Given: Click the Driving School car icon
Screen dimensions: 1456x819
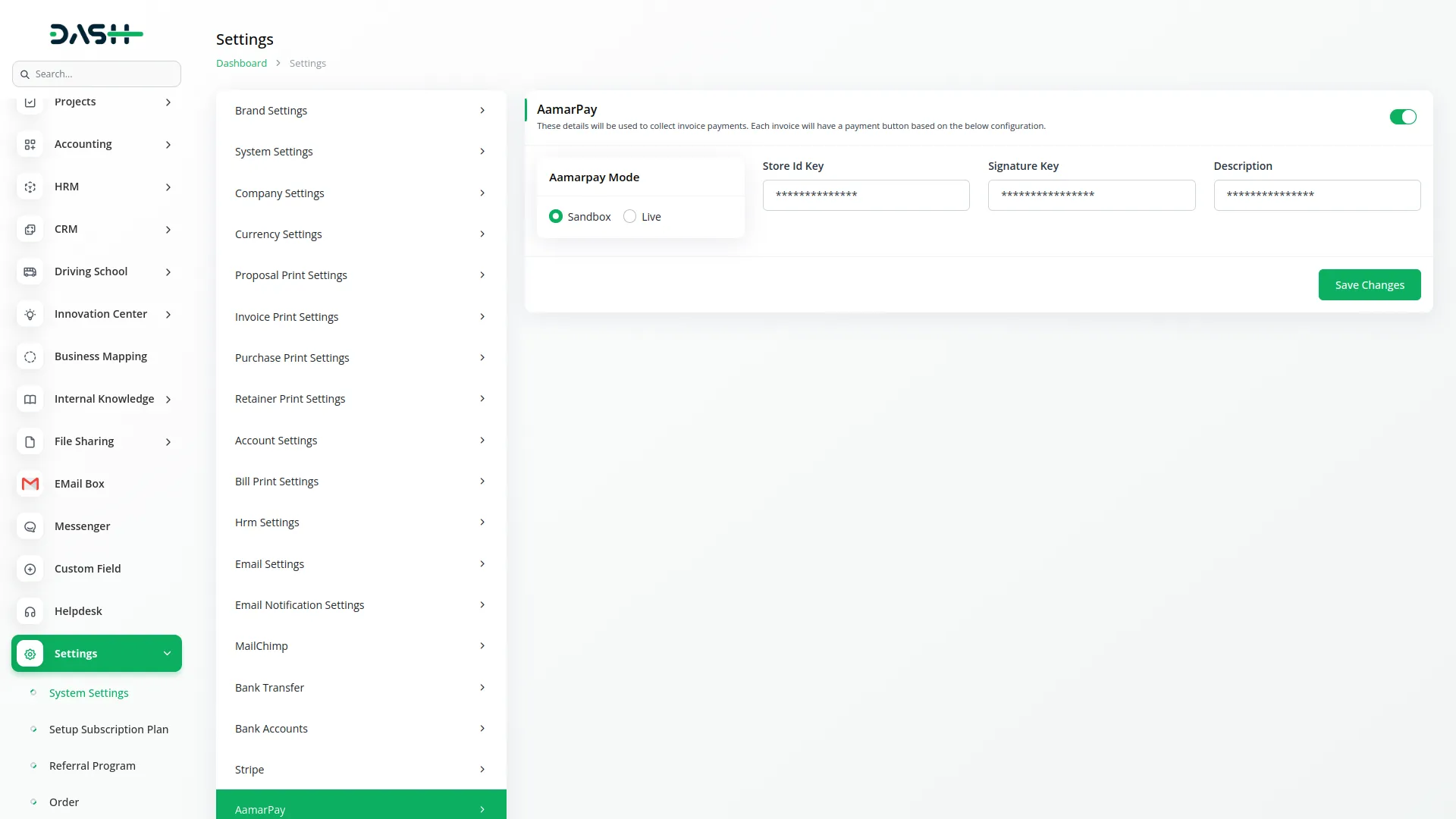Looking at the screenshot, I should pos(30,271).
